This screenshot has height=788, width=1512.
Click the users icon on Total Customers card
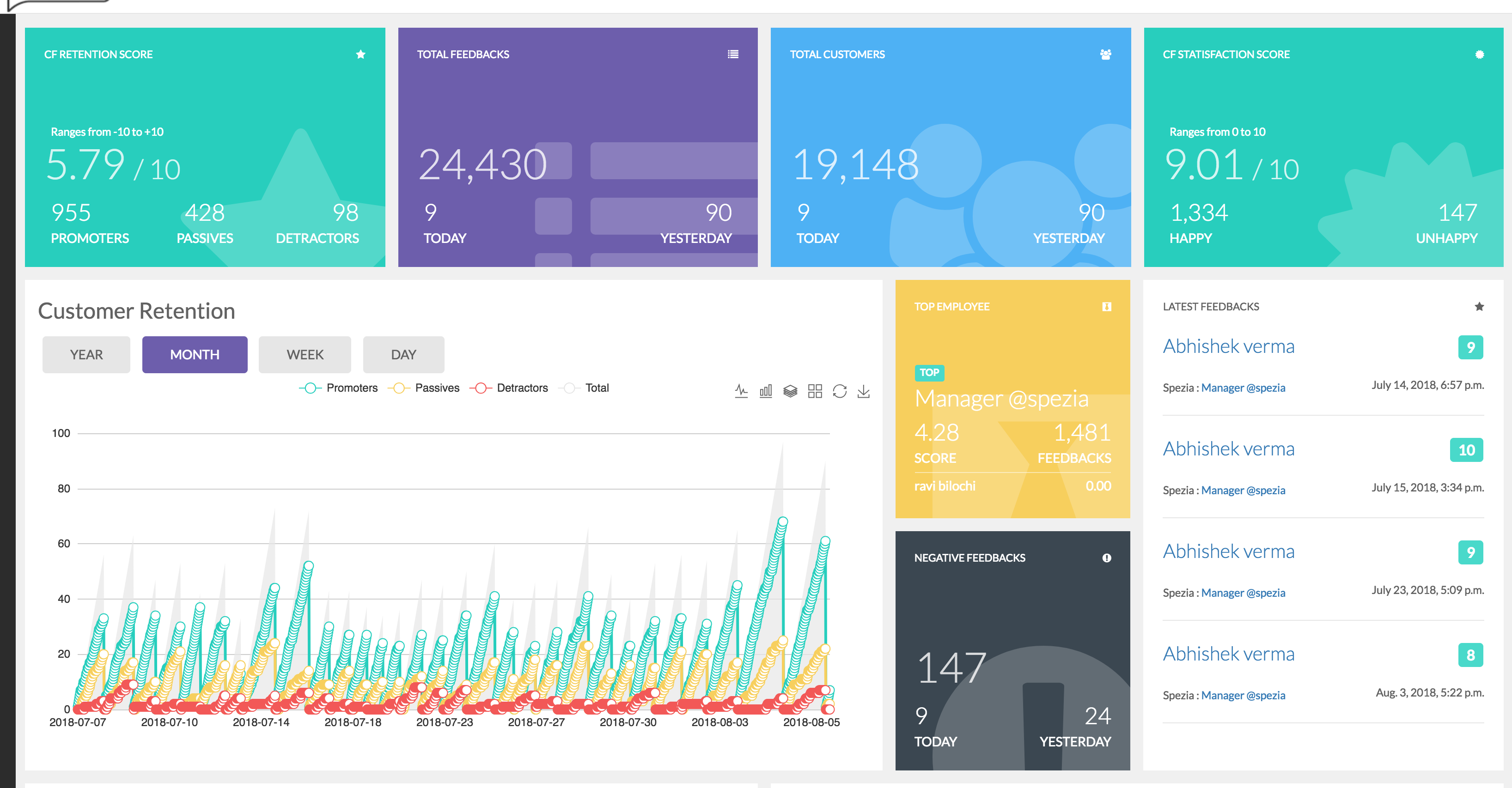1105,54
